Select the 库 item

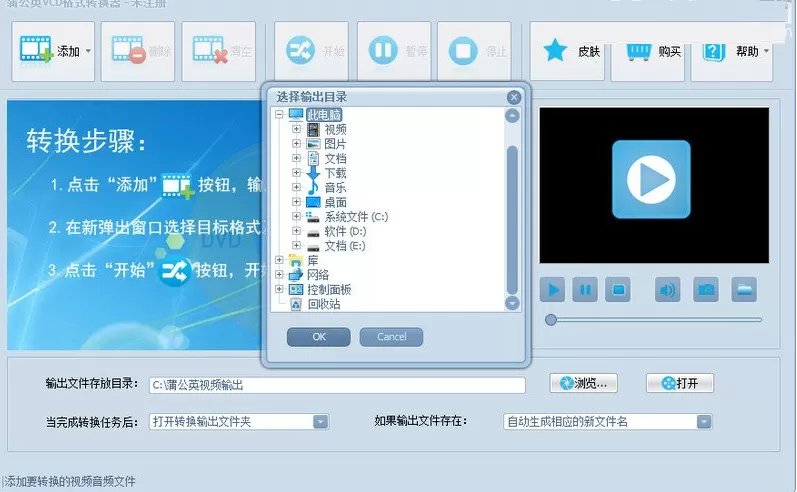[x=313, y=260]
